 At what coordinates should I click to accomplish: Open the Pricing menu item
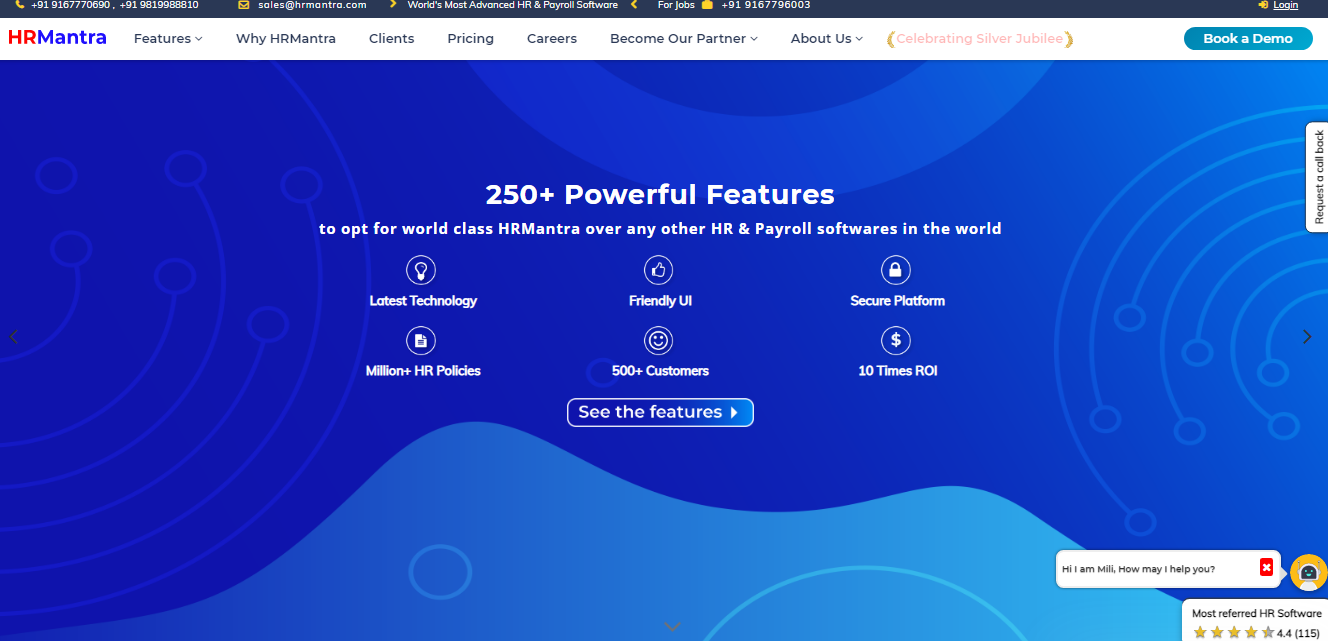pos(470,39)
